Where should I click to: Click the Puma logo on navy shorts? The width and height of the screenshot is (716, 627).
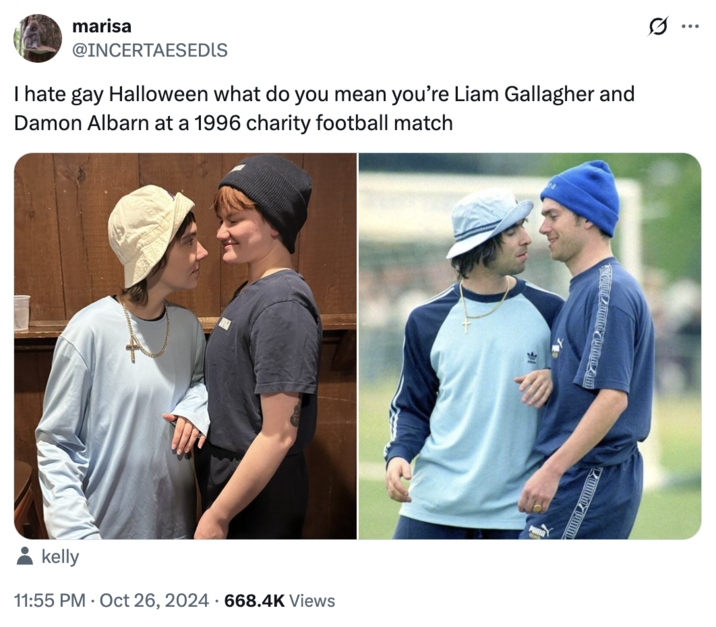(541, 531)
